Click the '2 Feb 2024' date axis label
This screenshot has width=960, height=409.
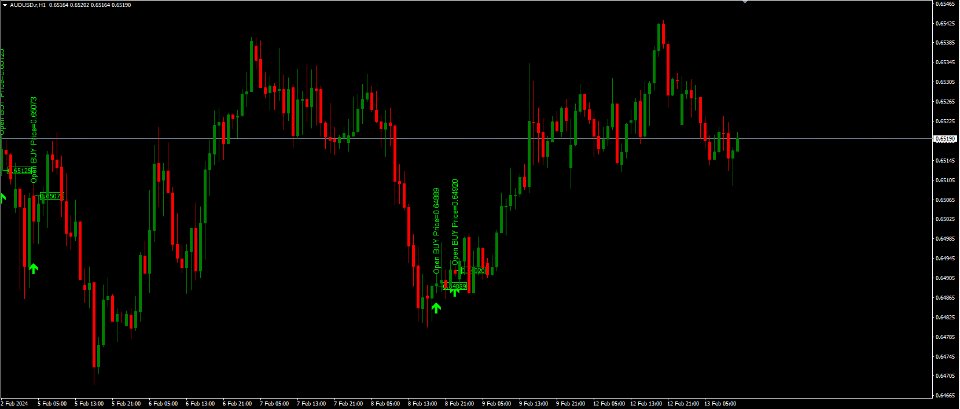coord(14,403)
